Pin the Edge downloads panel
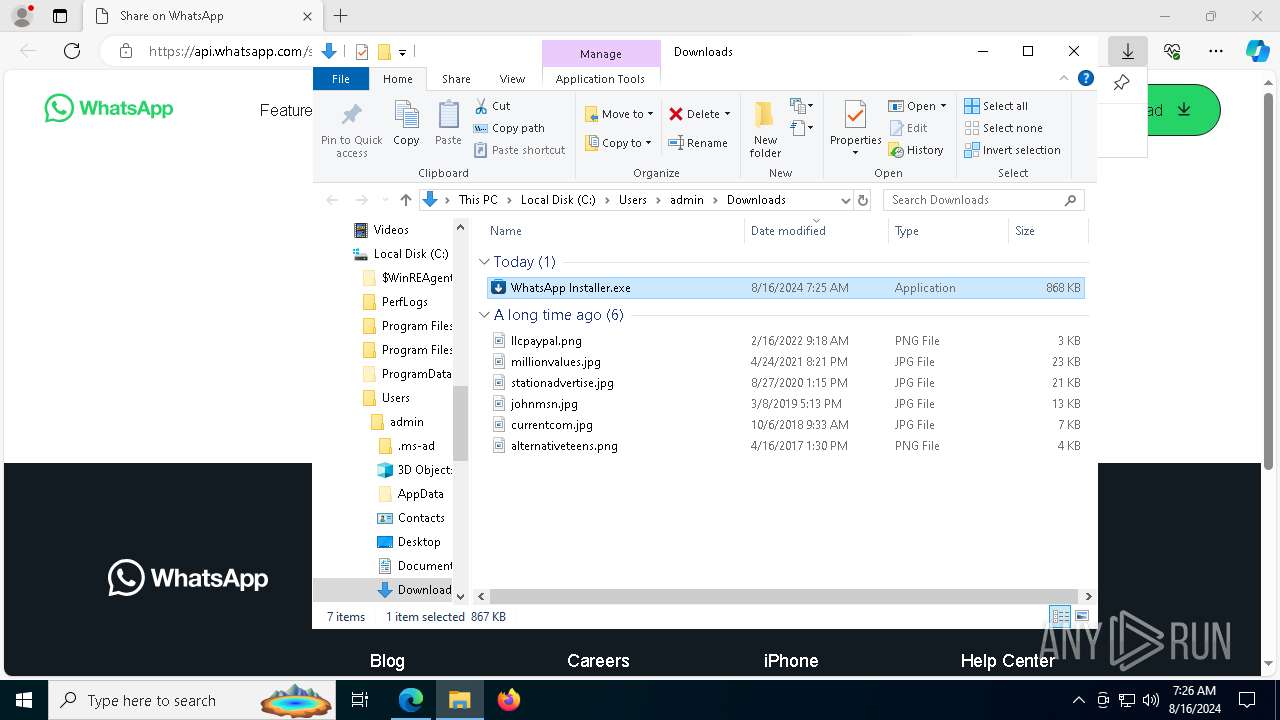This screenshot has width=1280, height=720. click(x=1122, y=83)
